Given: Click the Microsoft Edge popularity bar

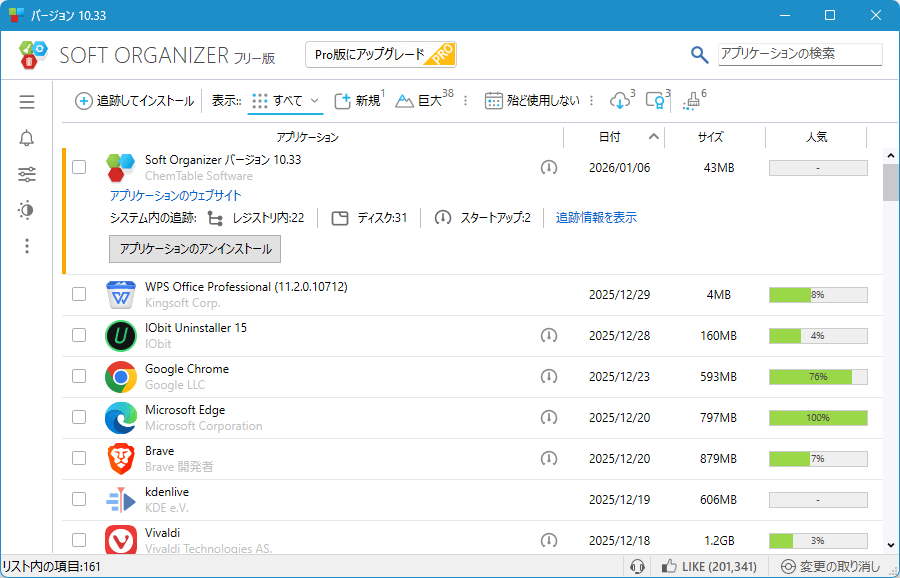Looking at the screenshot, I should 817,417.
